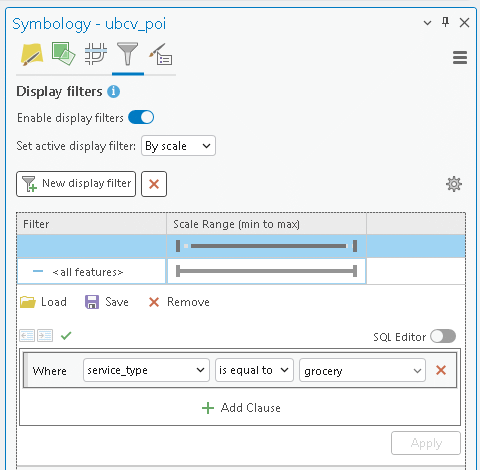Turn on the SQL Editor toggle

click(x=443, y=336)
